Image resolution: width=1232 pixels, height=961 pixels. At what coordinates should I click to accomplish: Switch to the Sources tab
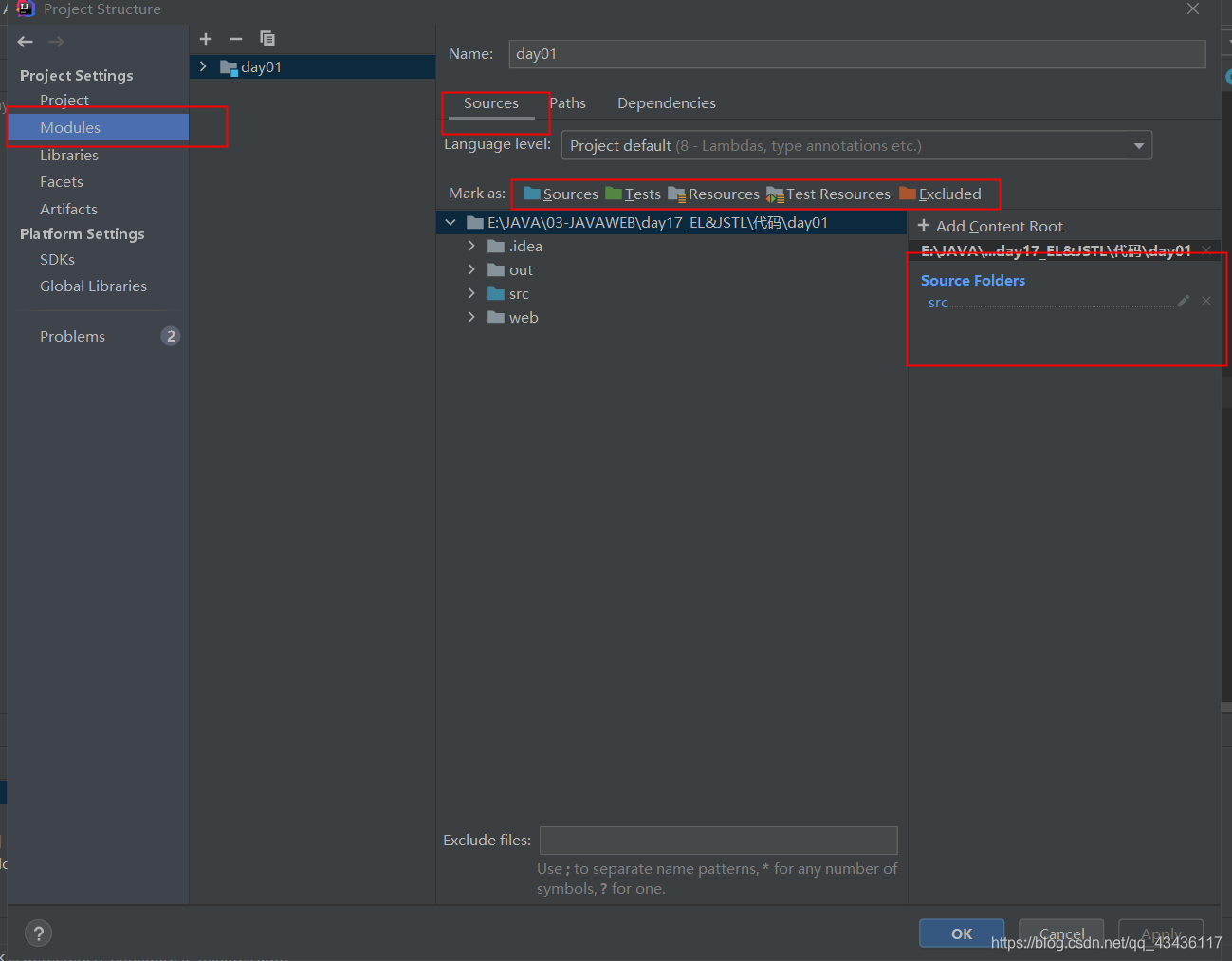coord(491,103)
